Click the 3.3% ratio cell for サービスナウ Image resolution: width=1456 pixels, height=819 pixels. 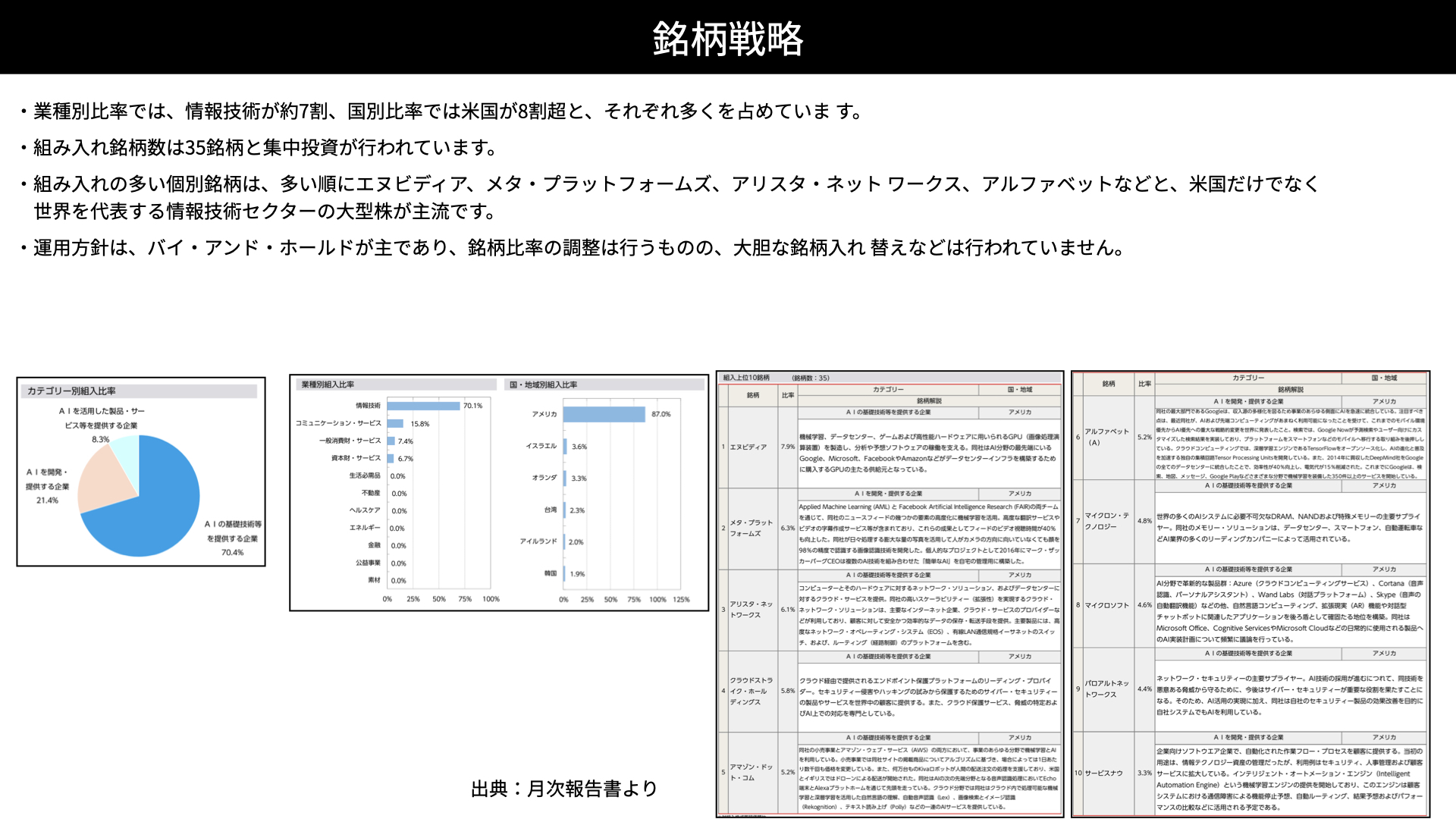pyautogui.click(x=1144, y=773)
